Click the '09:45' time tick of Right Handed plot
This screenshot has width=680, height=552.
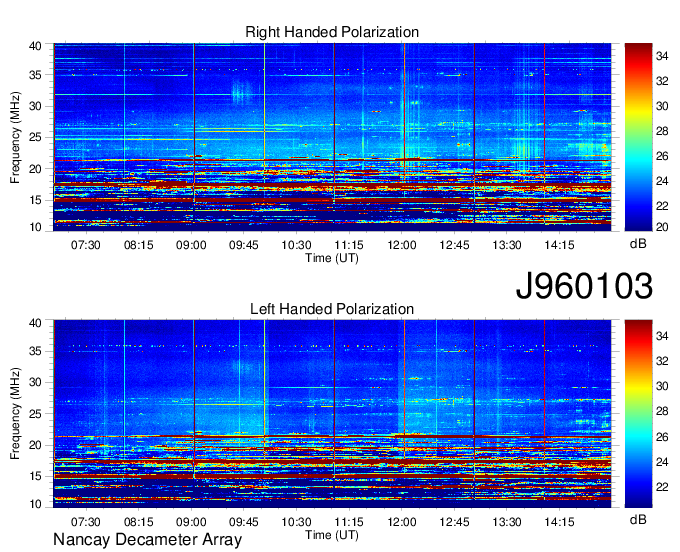(x=244, y=245)
